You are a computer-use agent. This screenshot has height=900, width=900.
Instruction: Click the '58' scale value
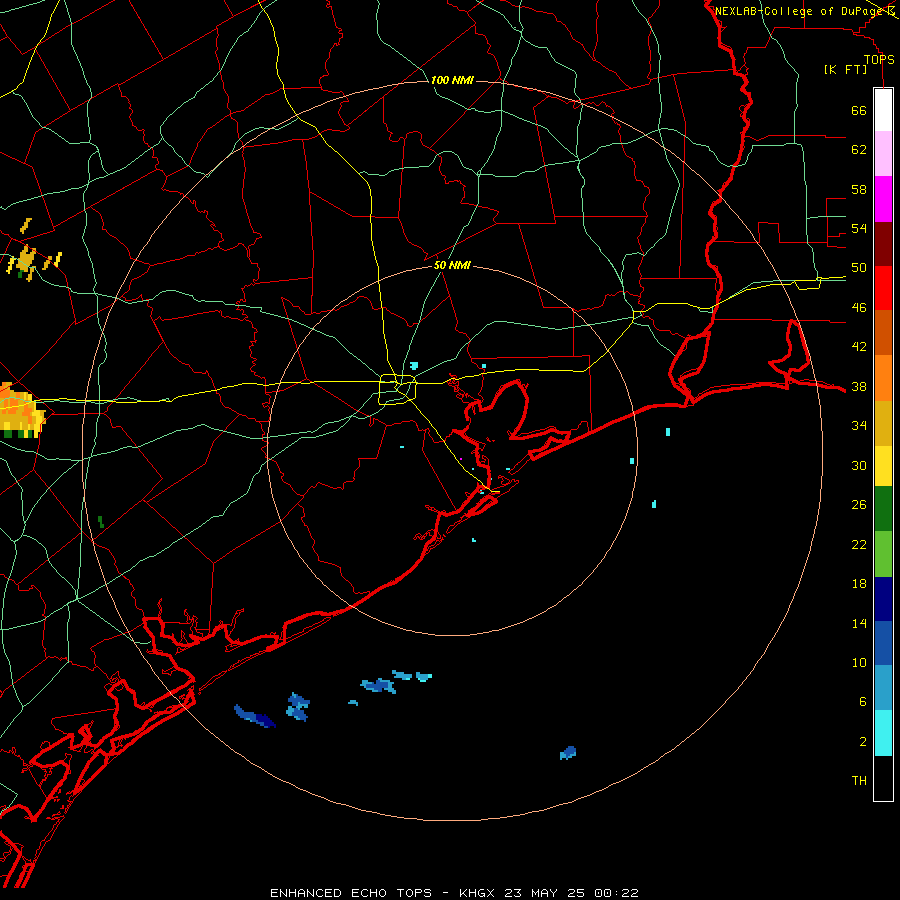[859, 189]
